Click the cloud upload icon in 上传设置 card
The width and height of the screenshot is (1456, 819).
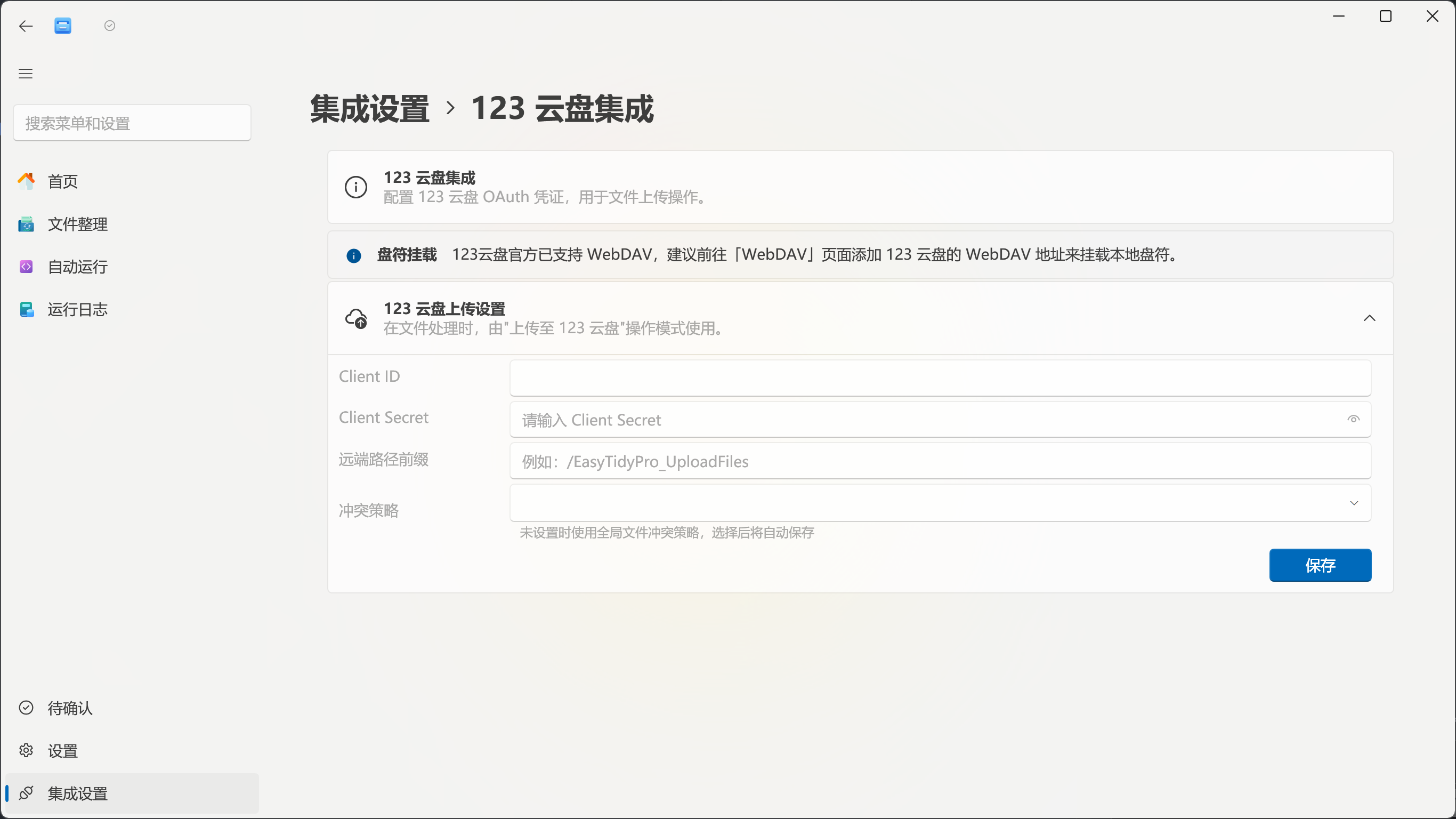357,318
